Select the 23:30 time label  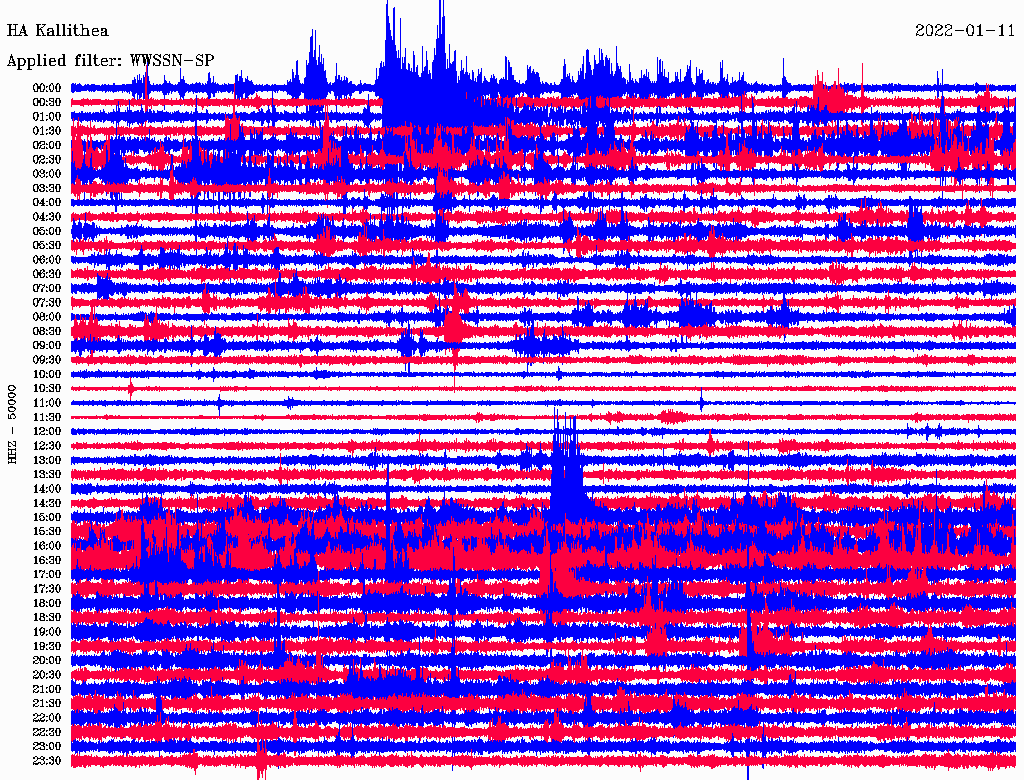pyautogui.click(x=47, y=760)
